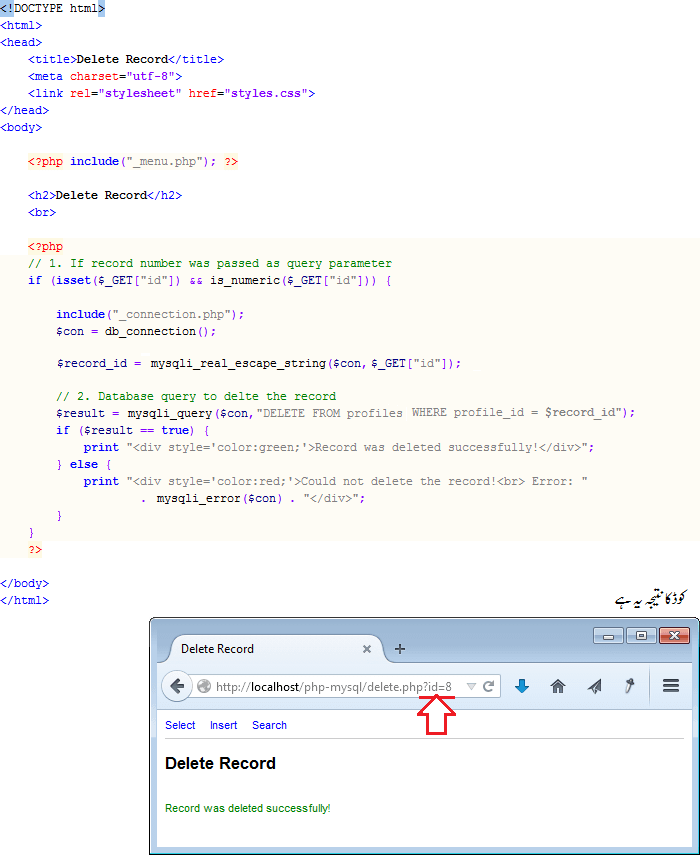The height and width of the screenshot is (855, 700).
Task: Go to the home page icon
Action: point(558,686)
